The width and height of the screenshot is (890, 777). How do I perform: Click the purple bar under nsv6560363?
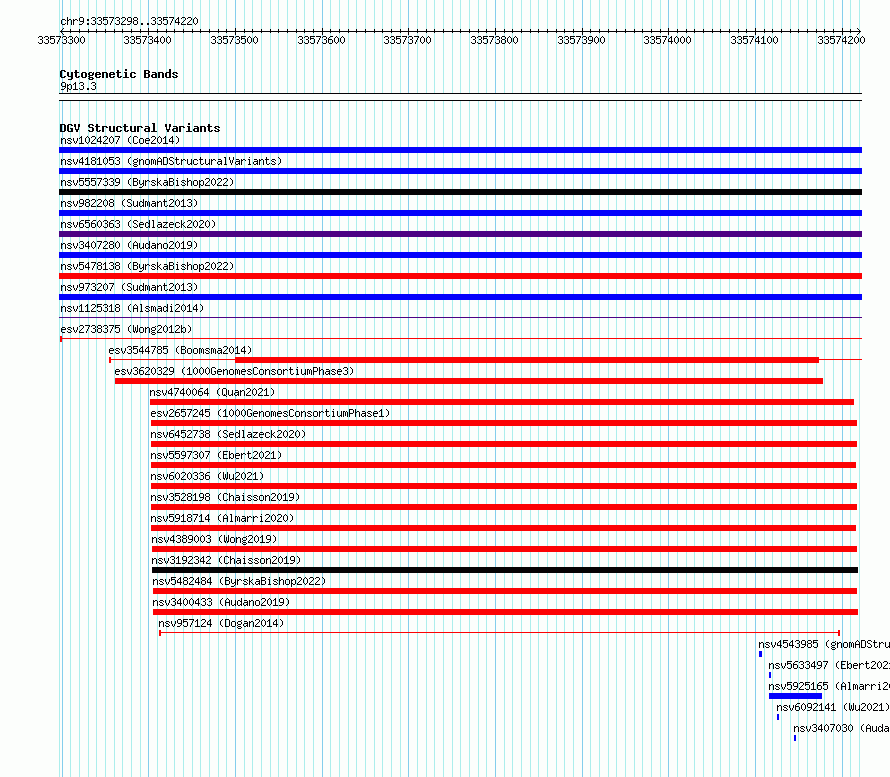coord(460,234)
